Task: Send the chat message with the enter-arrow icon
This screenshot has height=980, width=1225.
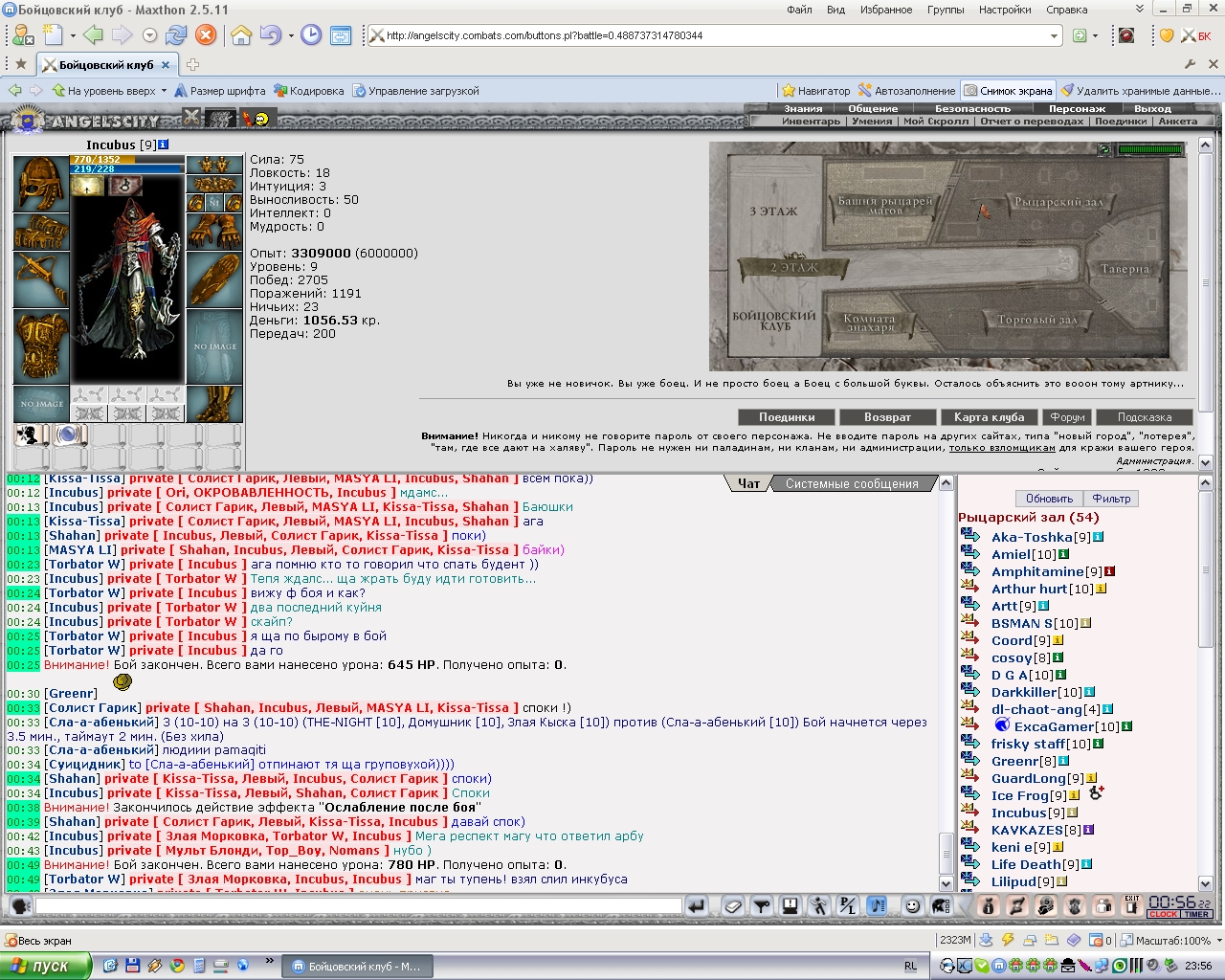Action: coord(696,905)
